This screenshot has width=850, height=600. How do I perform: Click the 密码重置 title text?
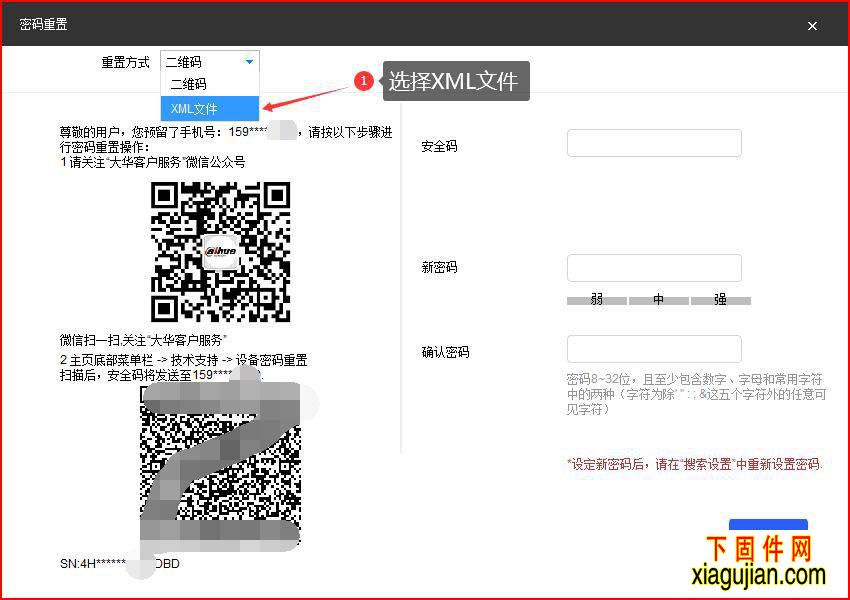coord(43,24)
